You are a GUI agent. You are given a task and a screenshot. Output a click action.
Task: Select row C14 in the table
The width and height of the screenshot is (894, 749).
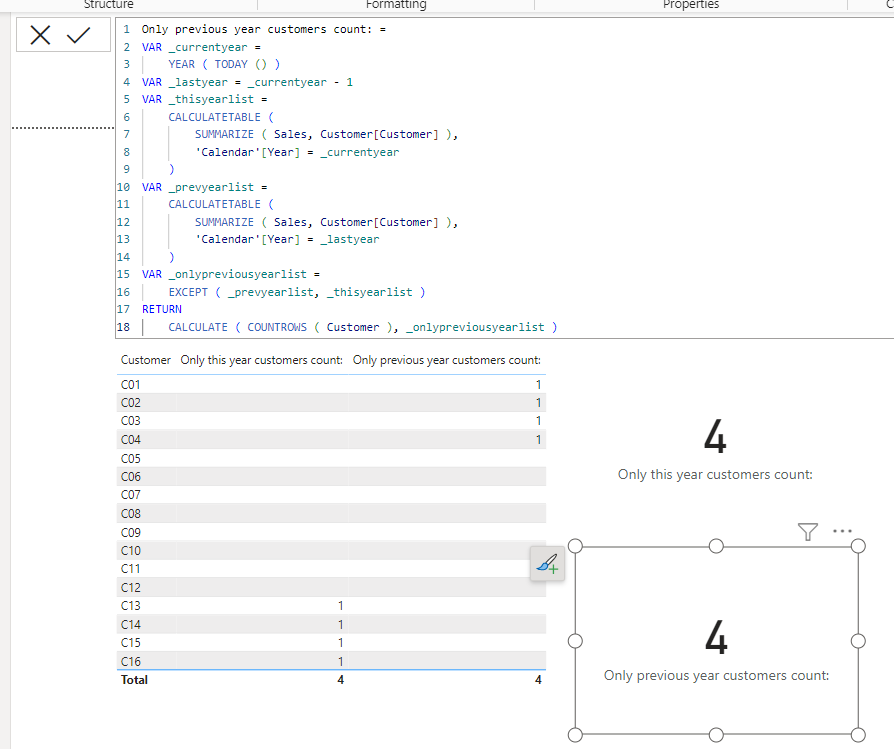click(331, 624)
